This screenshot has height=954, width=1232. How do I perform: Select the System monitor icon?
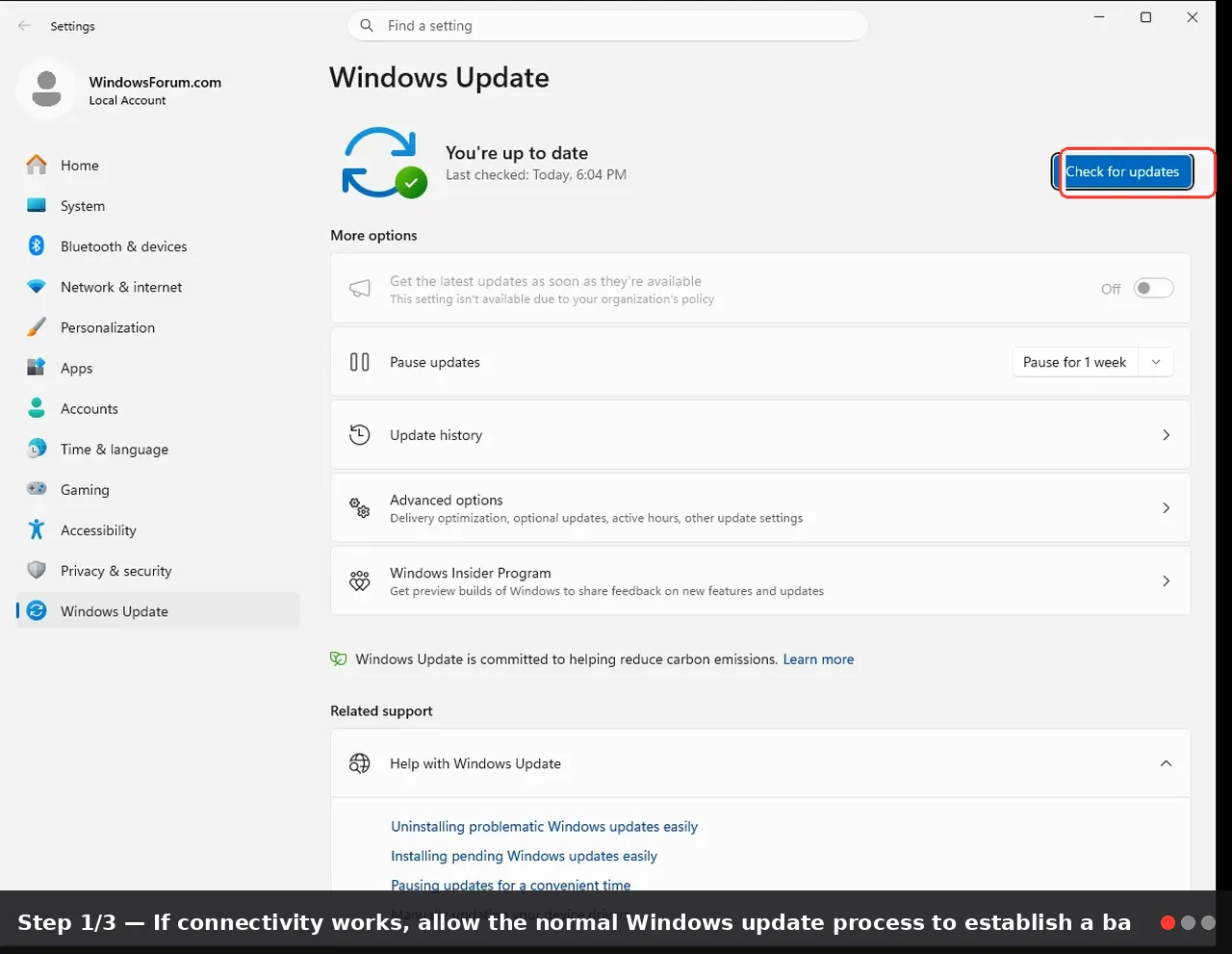pyautogui.click(x=37, y=206)
